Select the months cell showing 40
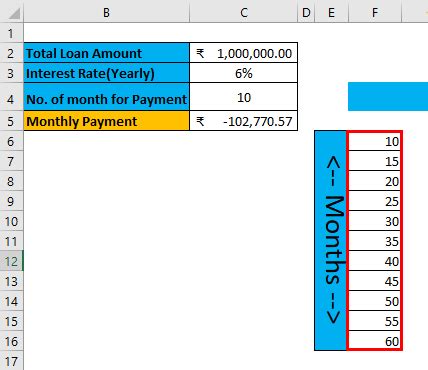The width and height of the screenshot is (428, 370). pyautogui.click(x=375, y=261)
